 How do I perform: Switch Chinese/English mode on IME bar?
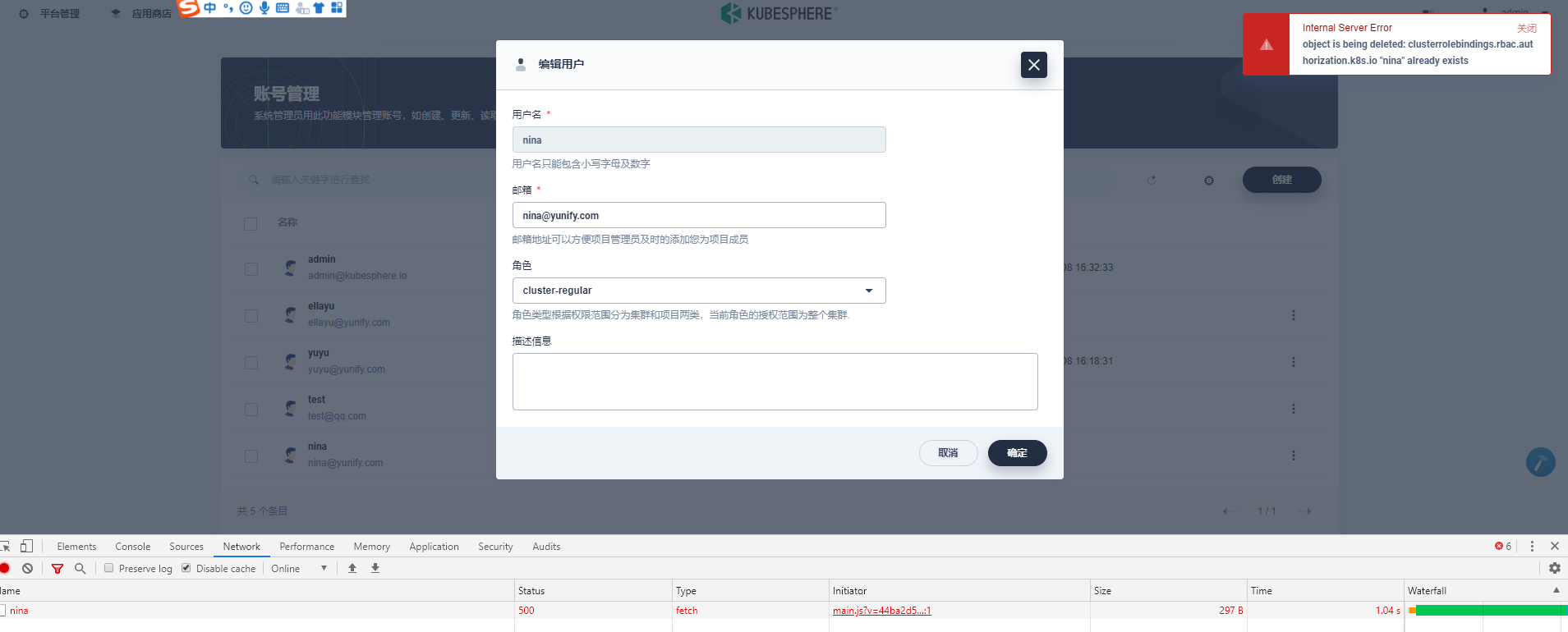210,8
